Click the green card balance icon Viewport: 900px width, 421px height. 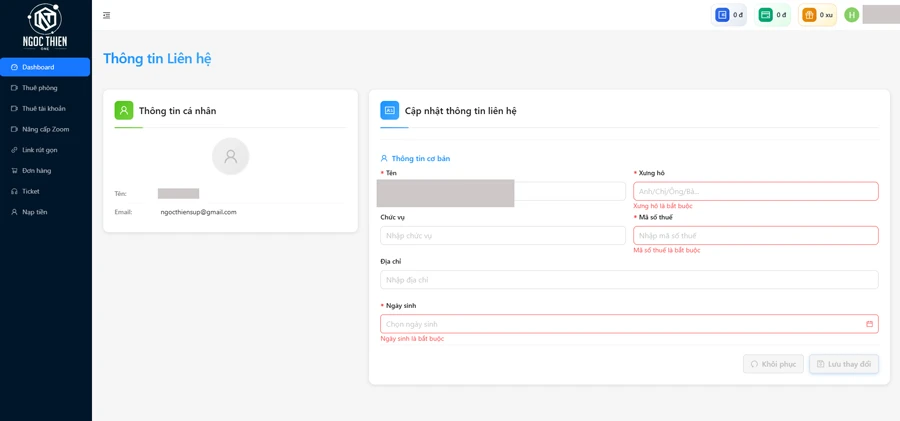tap(765, 15)
